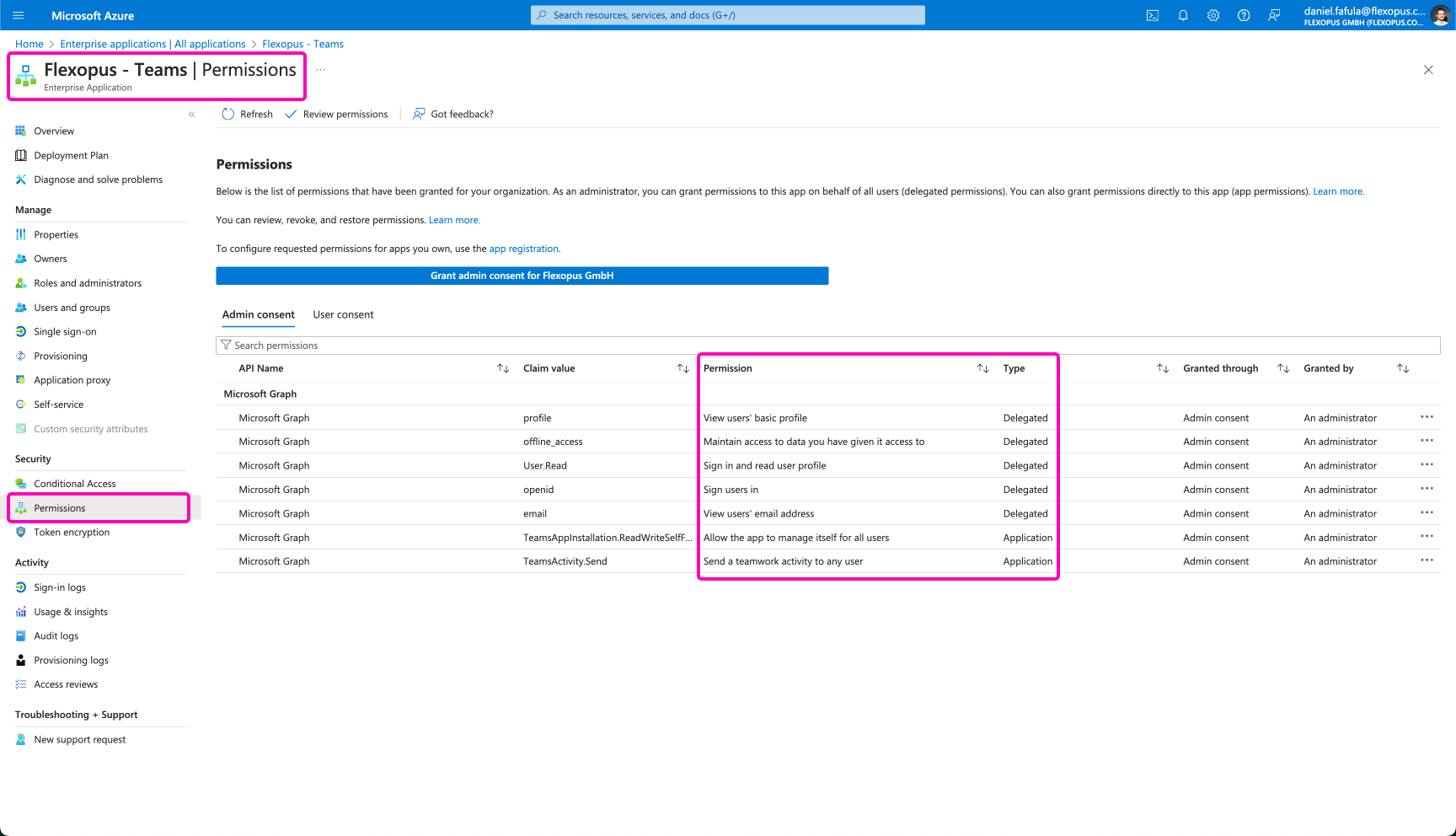Open ellipsis menu for the profile row
This screenshot has width=1456, height=836.
(x=1426, y=417)
